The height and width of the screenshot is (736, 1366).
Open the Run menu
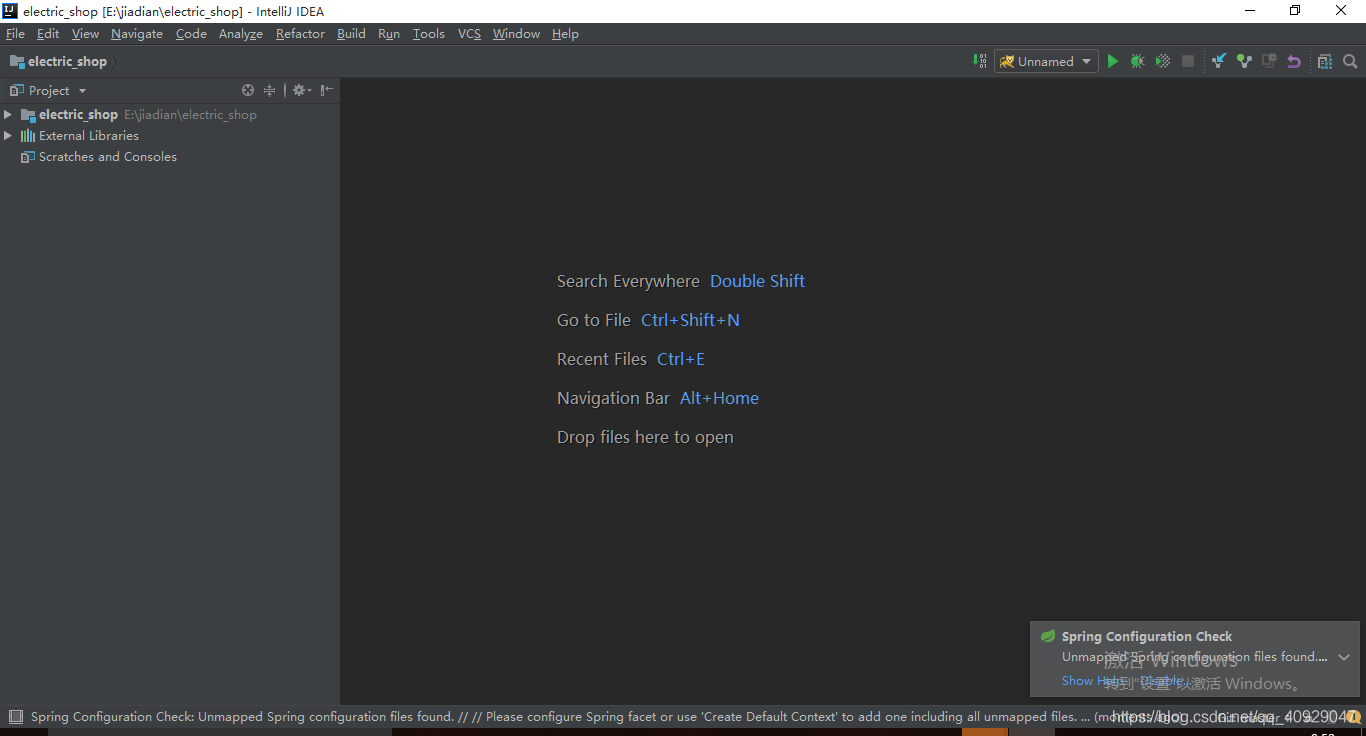[389, 33]
